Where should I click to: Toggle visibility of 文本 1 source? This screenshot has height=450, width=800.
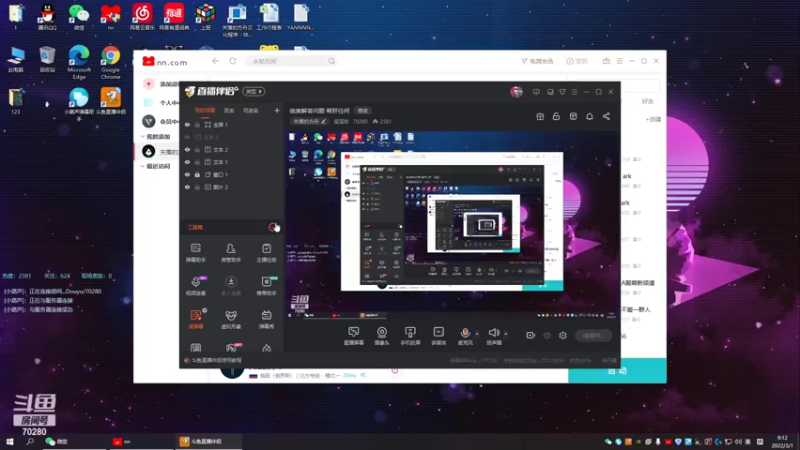coord(187,162)
